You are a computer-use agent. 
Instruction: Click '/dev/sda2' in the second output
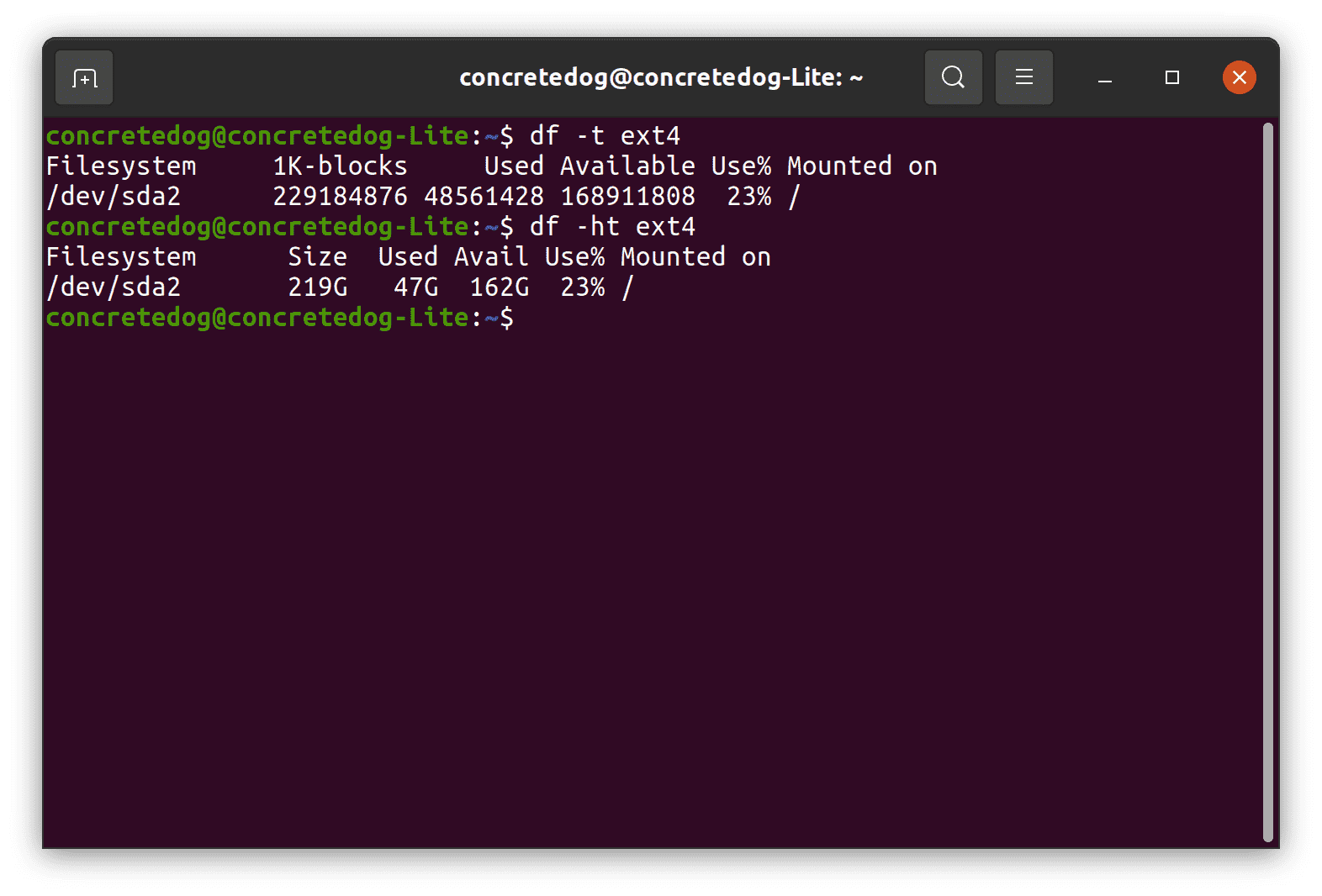coord(114,287)
